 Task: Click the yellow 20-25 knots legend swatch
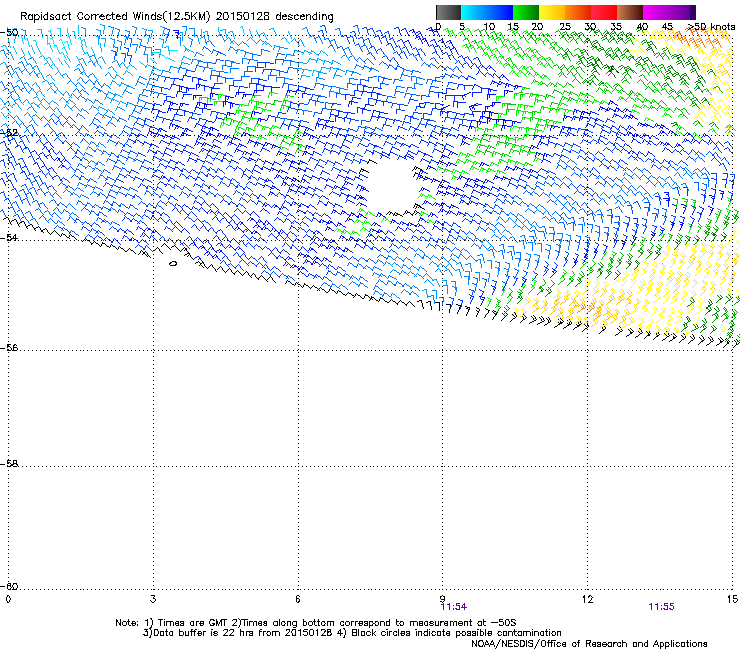point(552,12)
